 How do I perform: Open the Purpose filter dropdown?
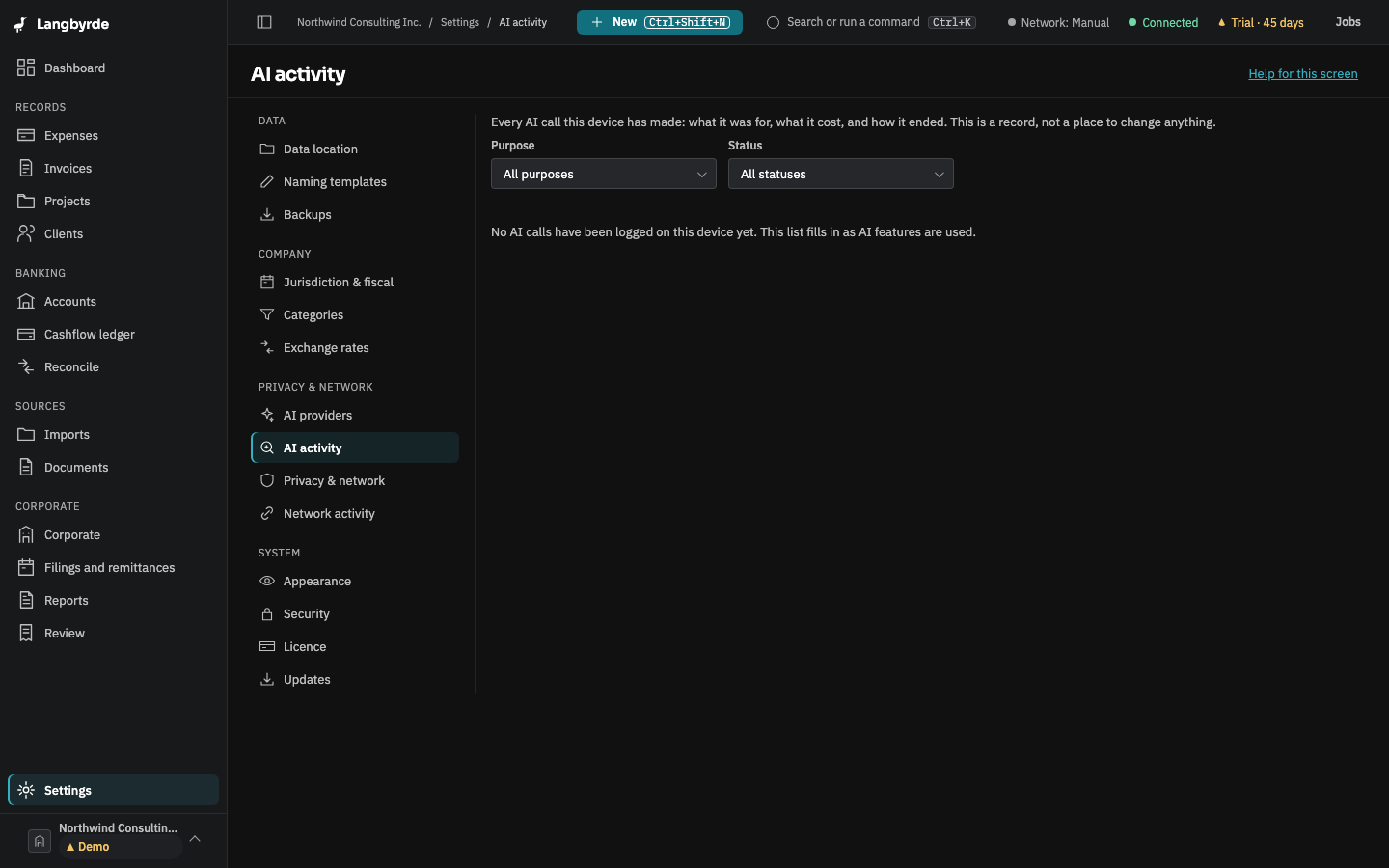tap(604, 175)
